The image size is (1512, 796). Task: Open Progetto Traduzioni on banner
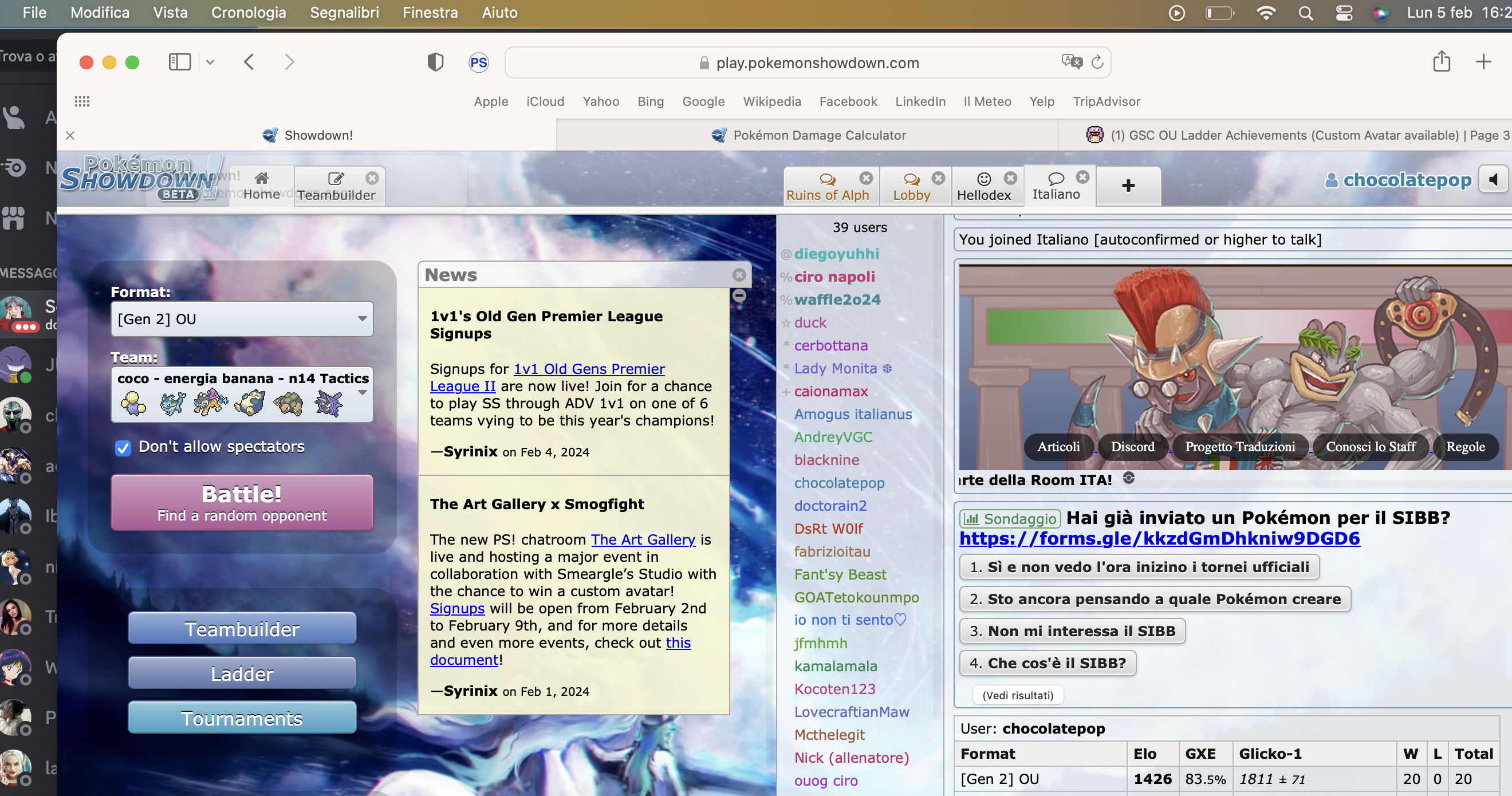click(1239, 447)
